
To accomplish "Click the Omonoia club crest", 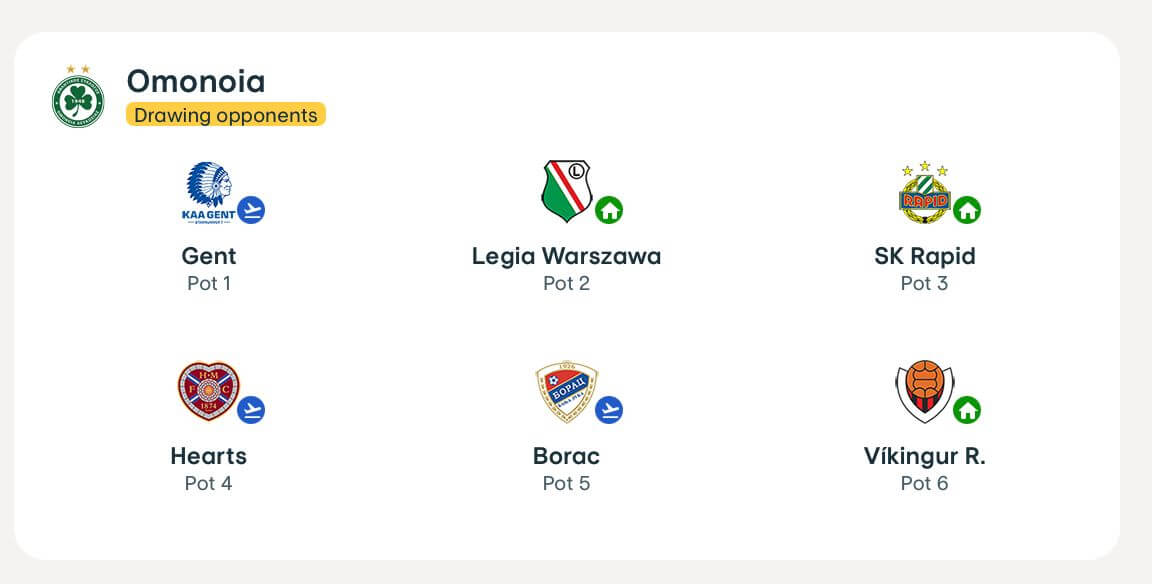I will point(78,99).
